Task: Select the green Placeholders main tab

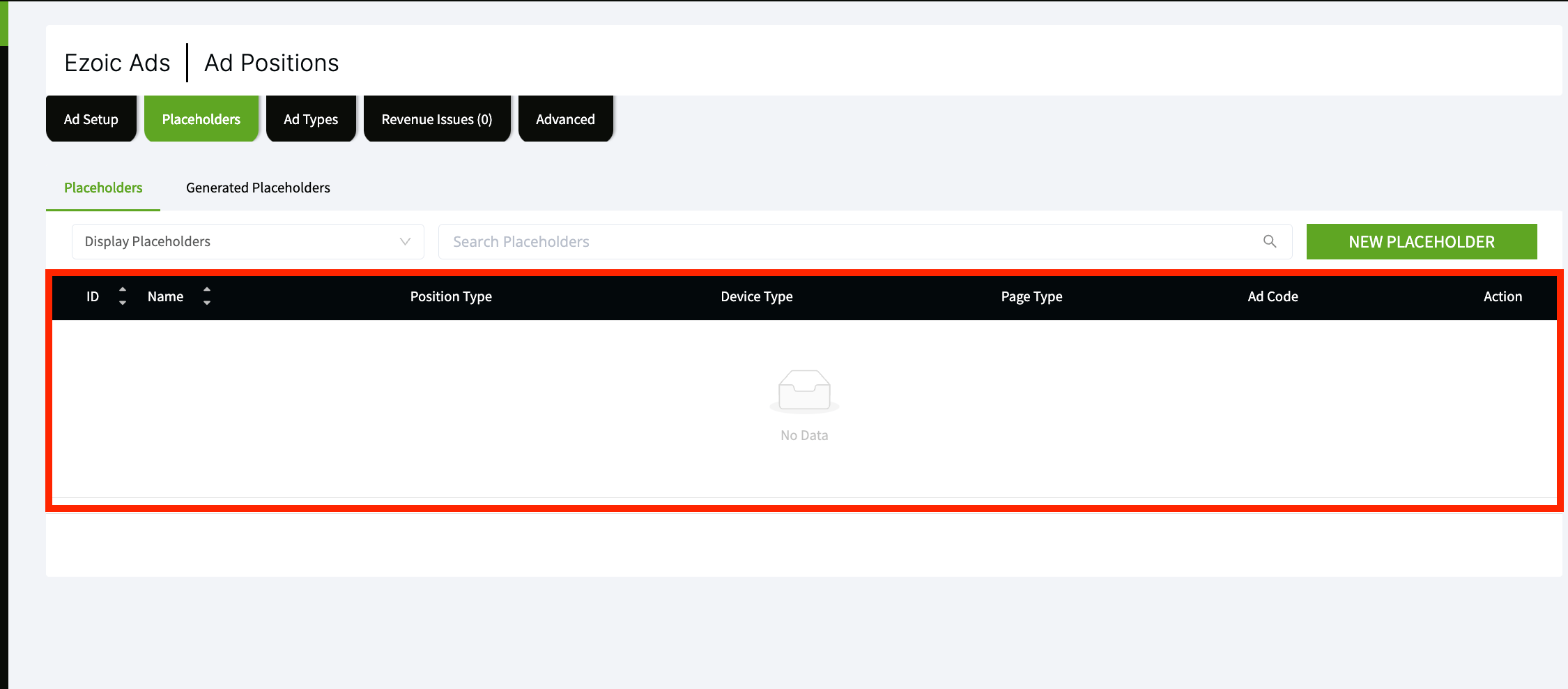Action: coord(201,119)
